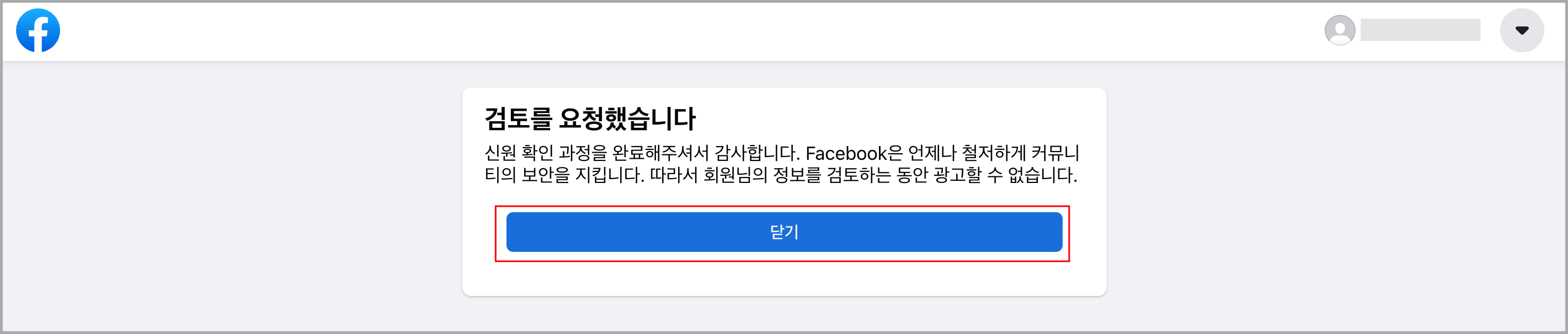1568x334 pixels.
Task: Open the profile avatar icon
Action: click(1340, 30)
